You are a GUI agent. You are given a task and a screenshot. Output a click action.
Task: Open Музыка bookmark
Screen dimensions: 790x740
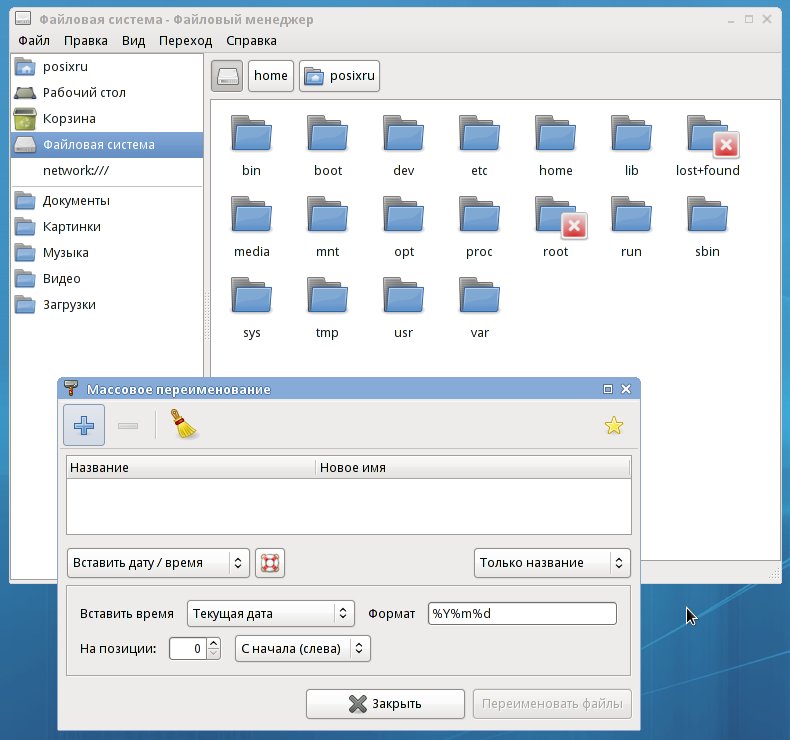107,253
